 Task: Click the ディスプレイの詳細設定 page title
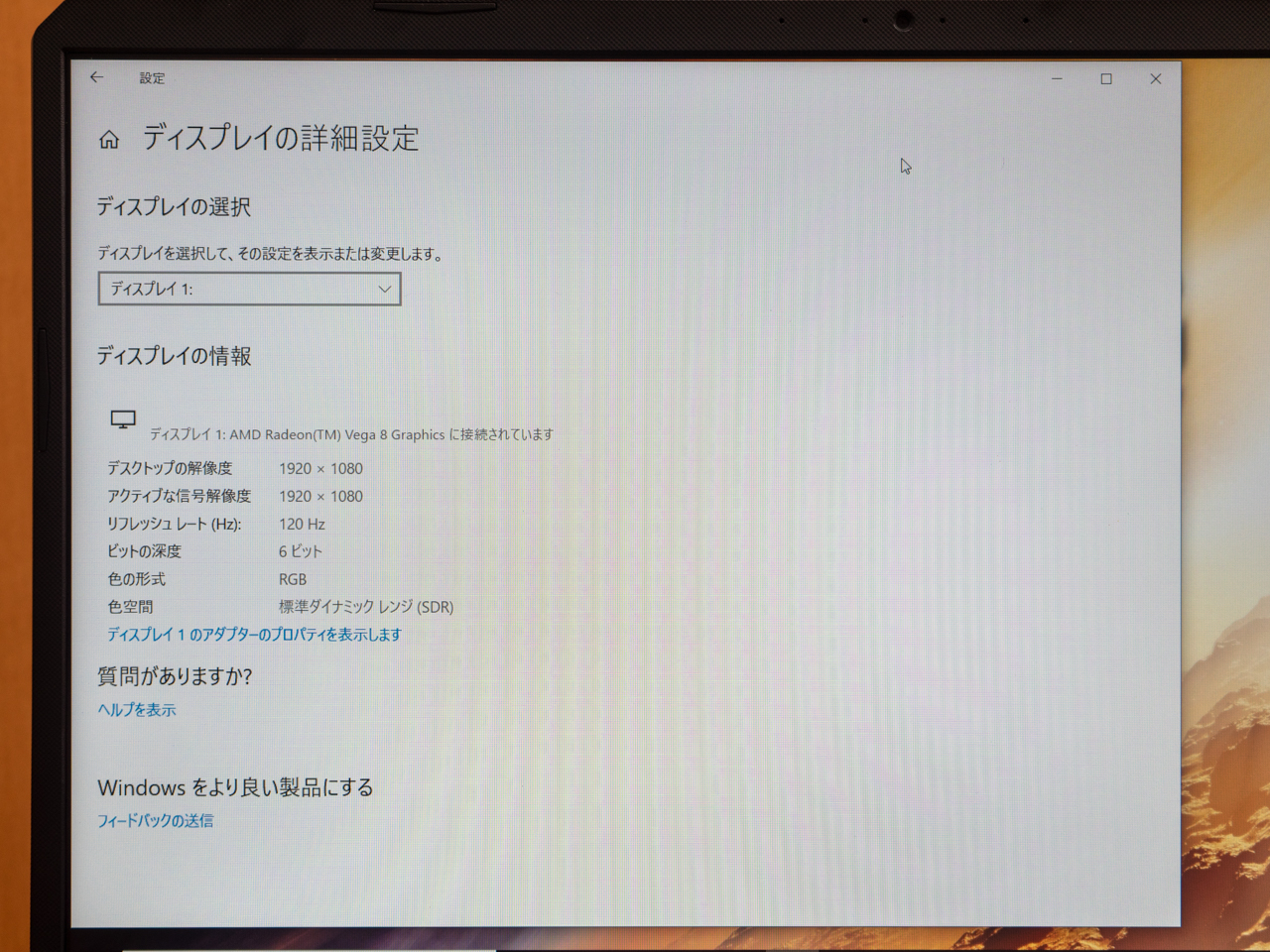281,138
